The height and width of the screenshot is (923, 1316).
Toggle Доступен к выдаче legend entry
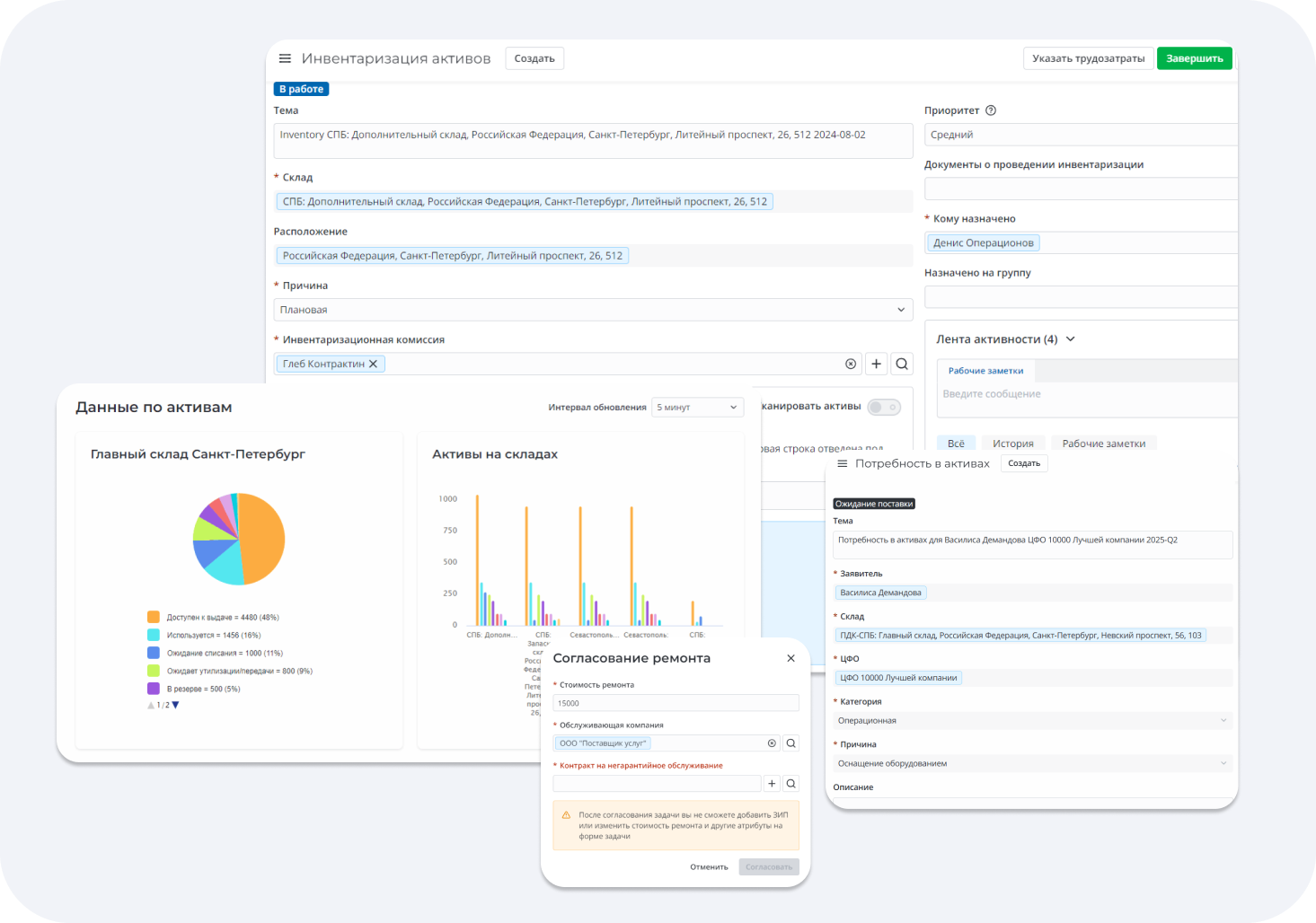pyautogui.click(x=214, y=618)
